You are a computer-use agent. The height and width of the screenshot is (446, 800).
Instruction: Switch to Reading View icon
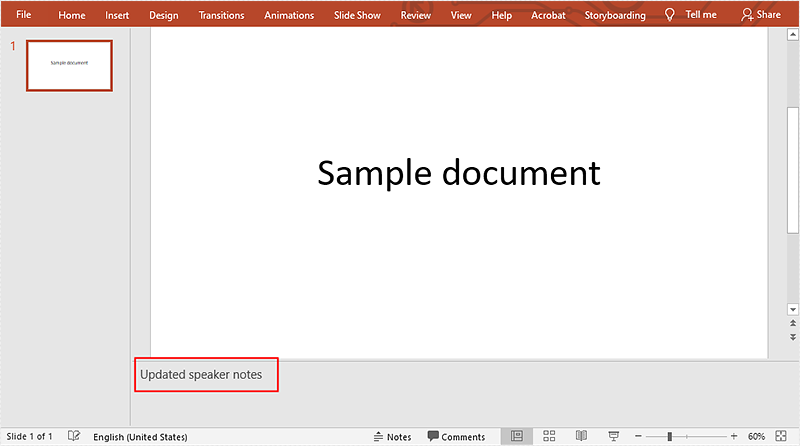pos(581,436)
